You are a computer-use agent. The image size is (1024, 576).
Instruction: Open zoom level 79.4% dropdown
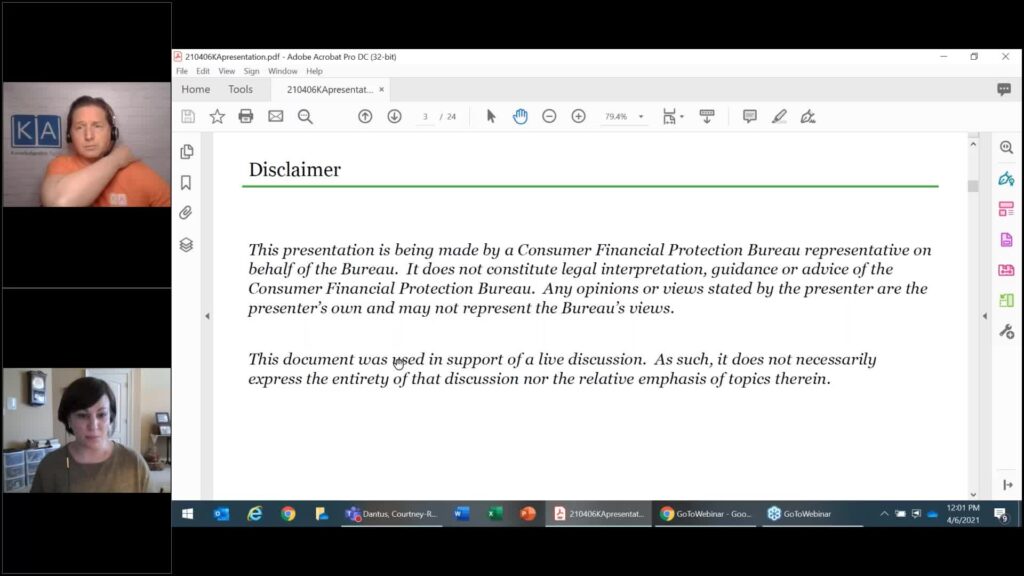pos(624,116)
